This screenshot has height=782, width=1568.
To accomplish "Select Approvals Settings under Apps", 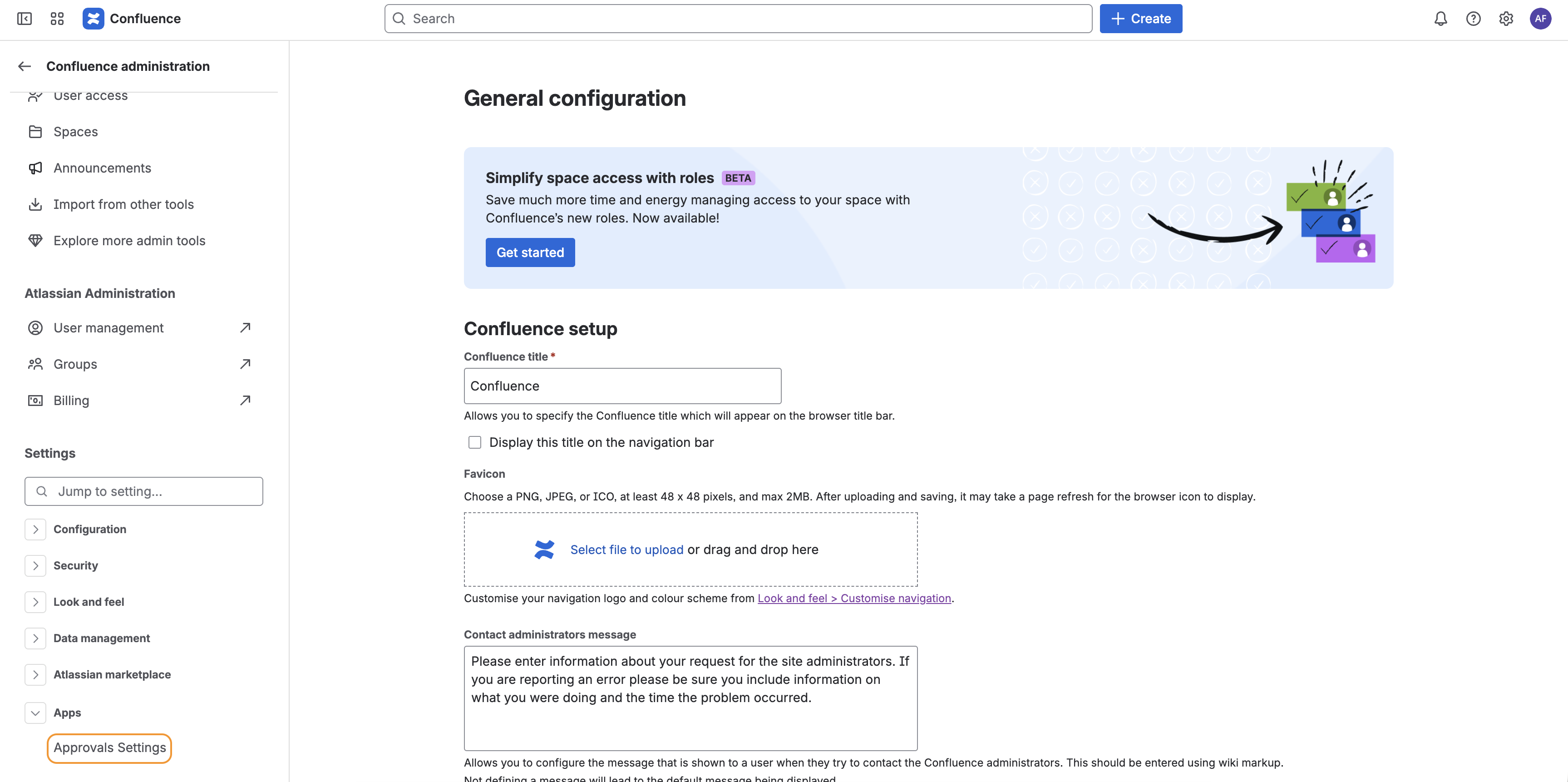I will [x=109, y=747].
